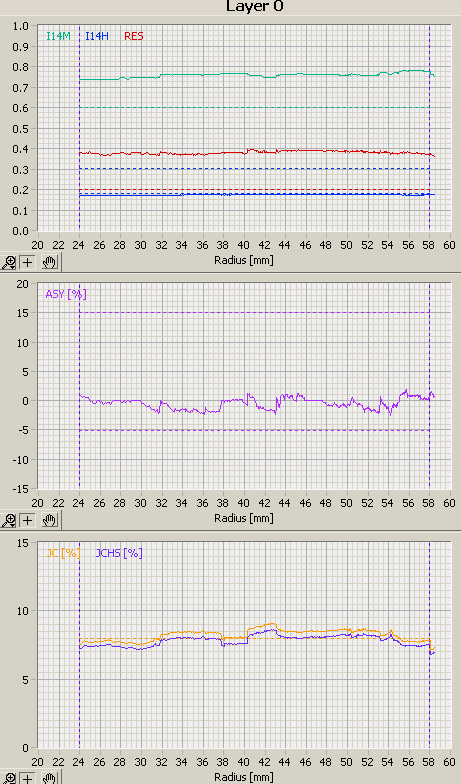Choose the pan hand tool under the RES chart
The image size is (461, 784).
point(49,262)
